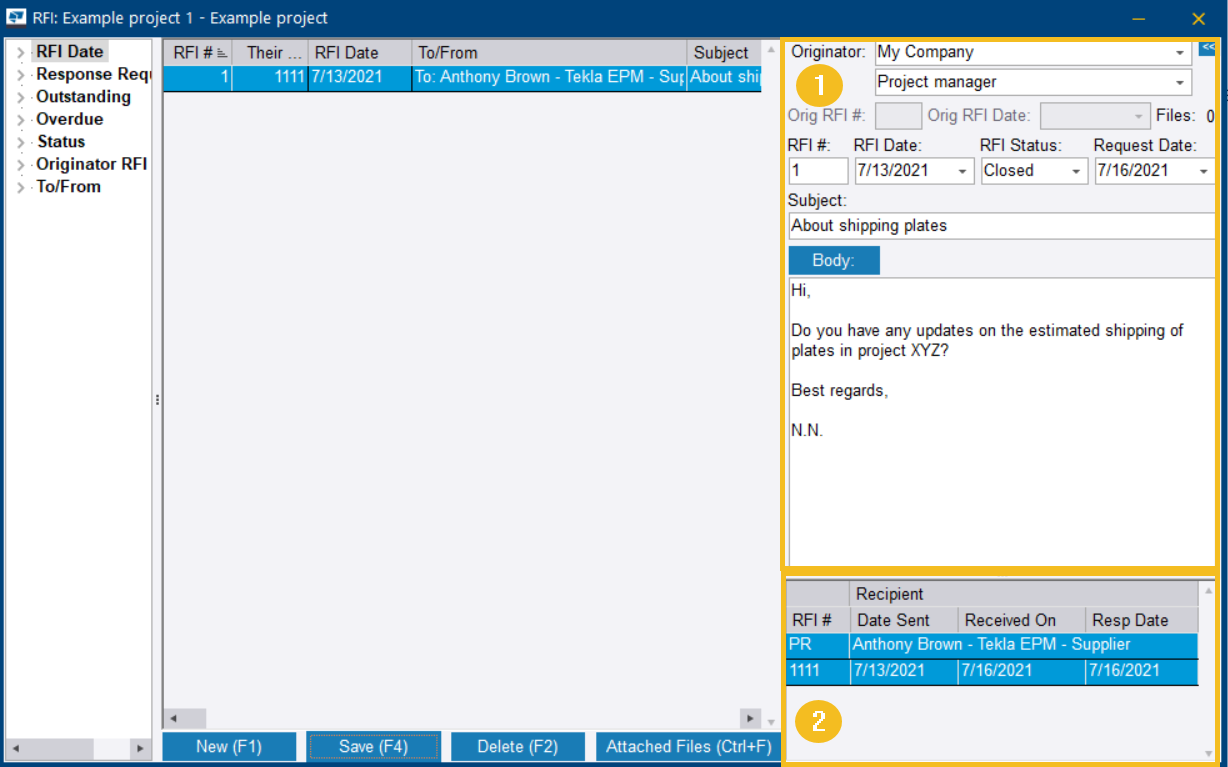Click the right arrow on the grid scrollbar
The image size is (1228, 767).
point(749,718)
